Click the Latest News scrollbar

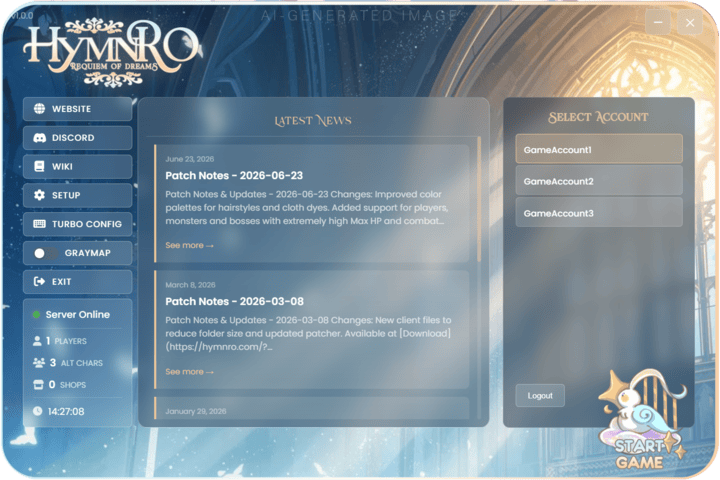click(x=479, y=200)
